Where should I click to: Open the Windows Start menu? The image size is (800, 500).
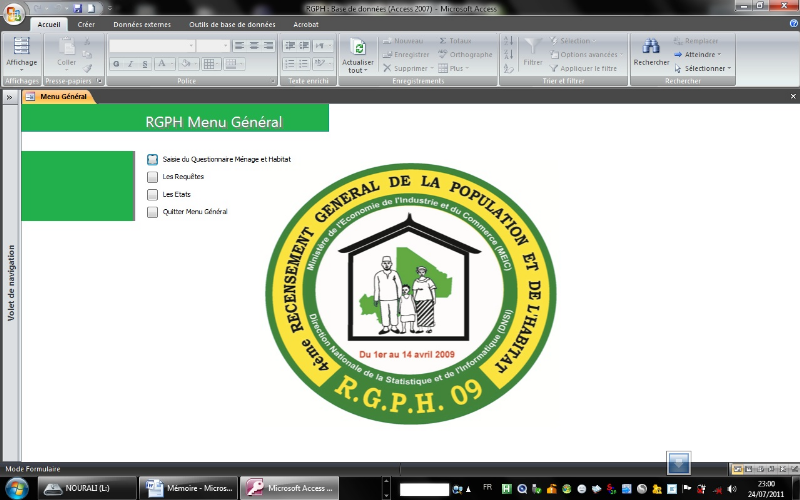16,488
